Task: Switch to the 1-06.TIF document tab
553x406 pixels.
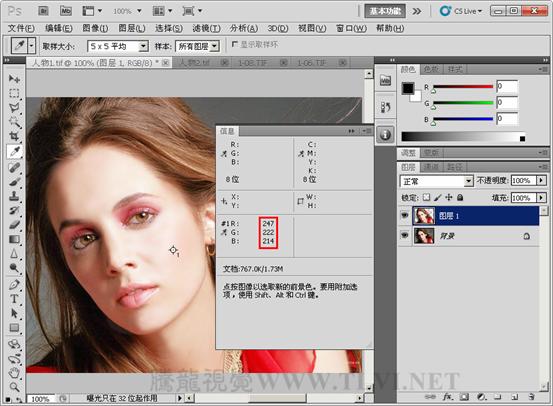Action: (x=311, y=63)
